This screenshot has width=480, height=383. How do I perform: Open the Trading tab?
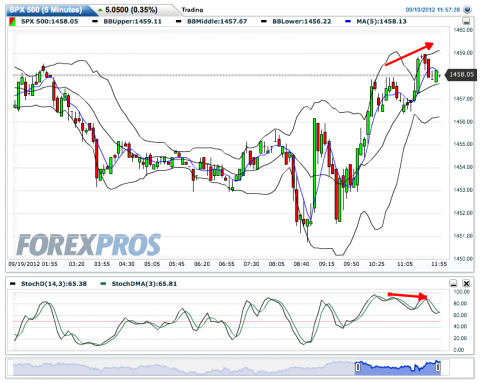192,10
